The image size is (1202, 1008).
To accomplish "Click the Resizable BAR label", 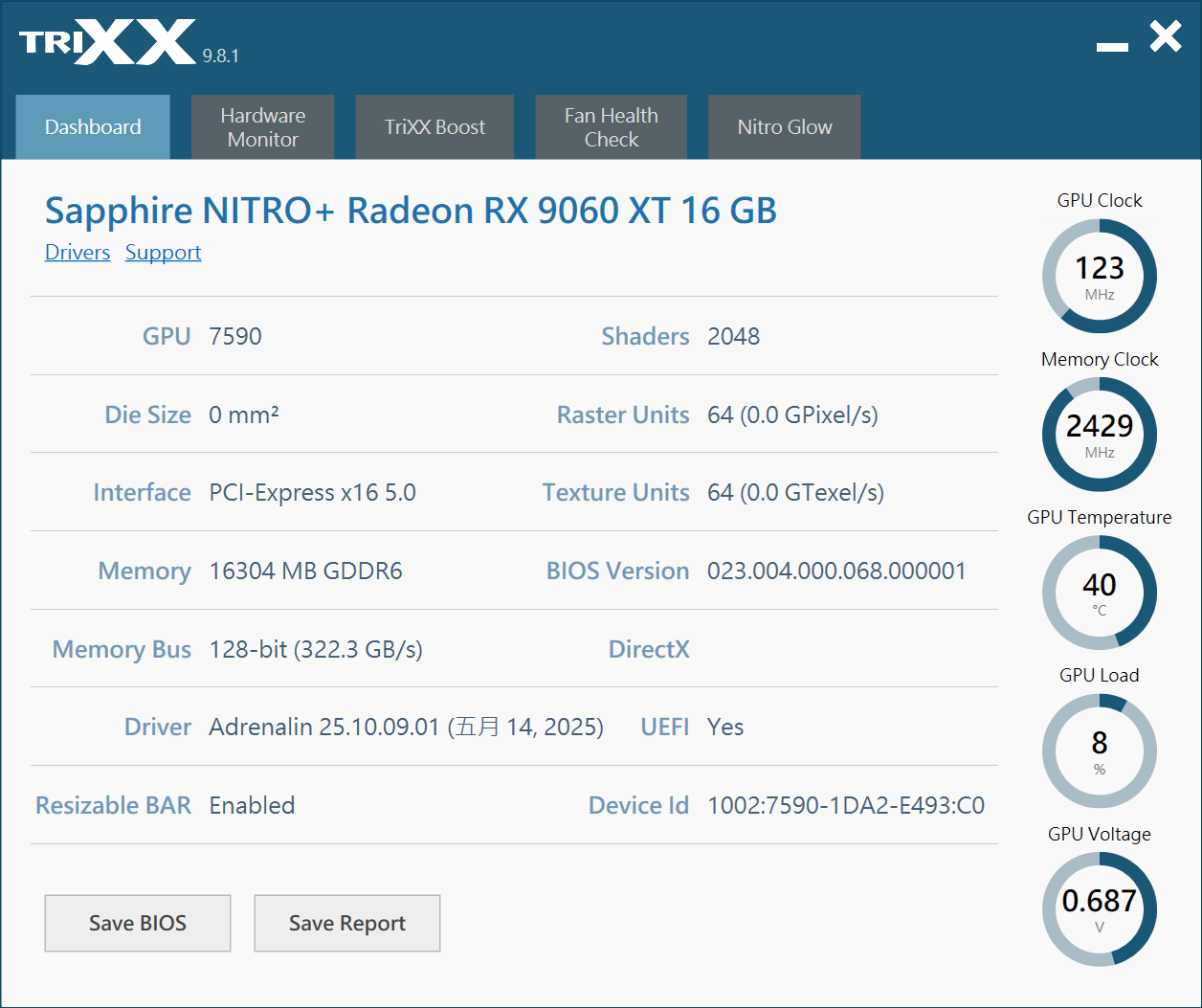I will [113, 805].
